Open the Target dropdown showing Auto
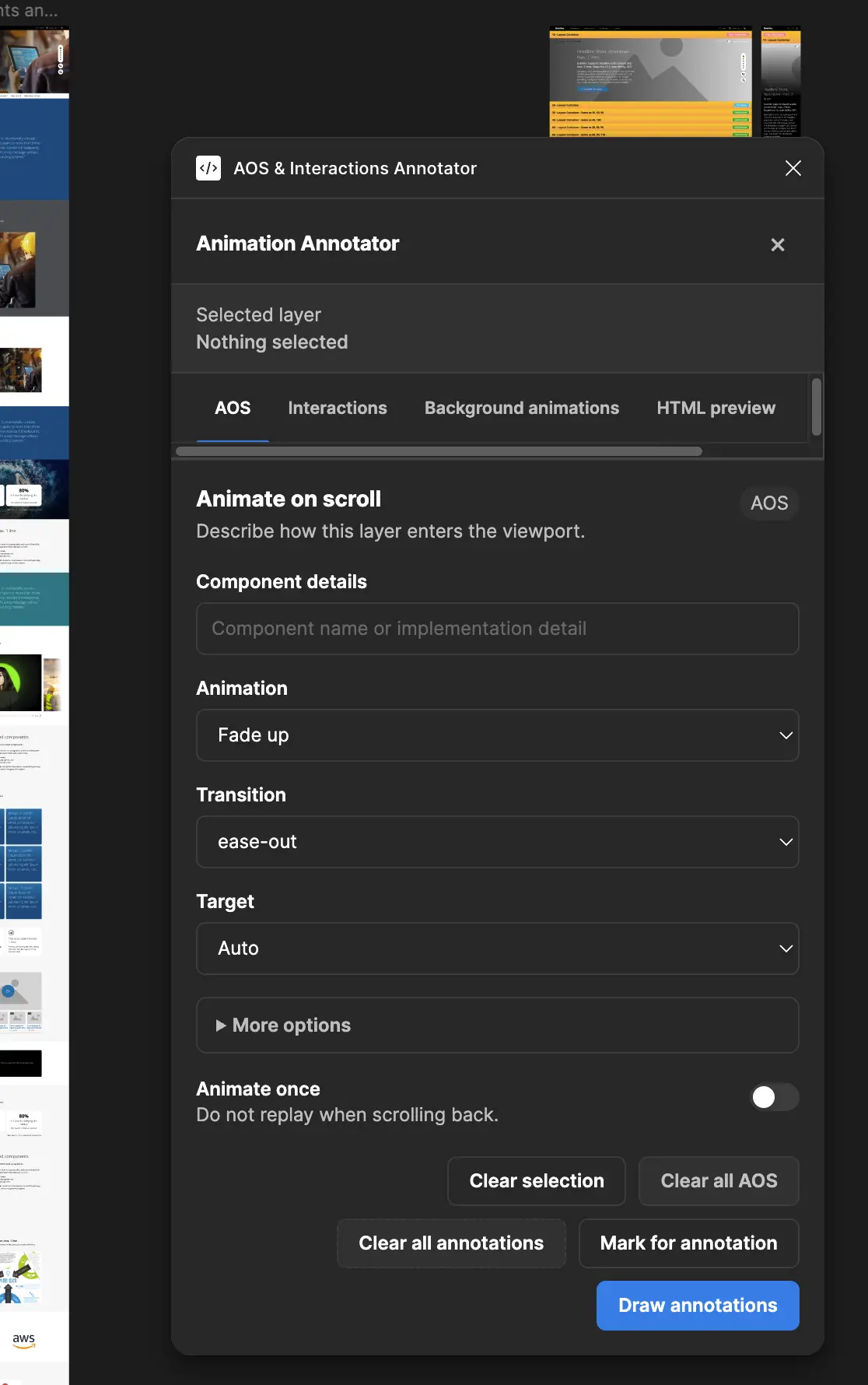 (x=498, y=948)
